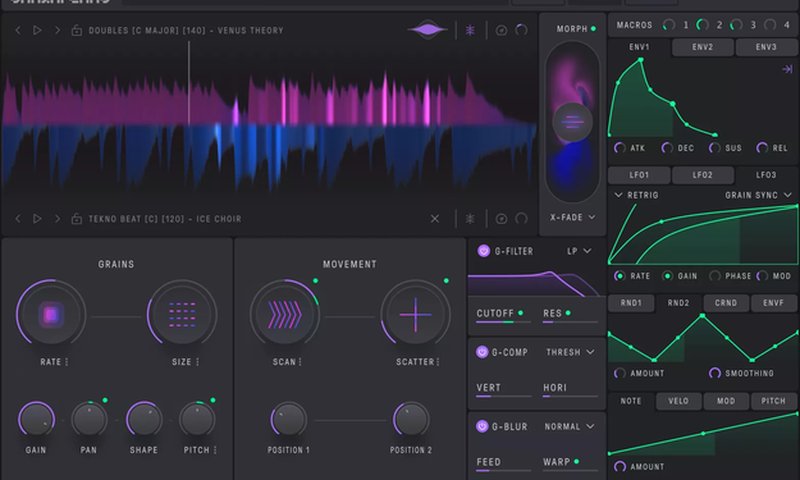The image size is (800, 480).
Task: Click the purple waveform shape icon
Action: click(x=428, y=31)
